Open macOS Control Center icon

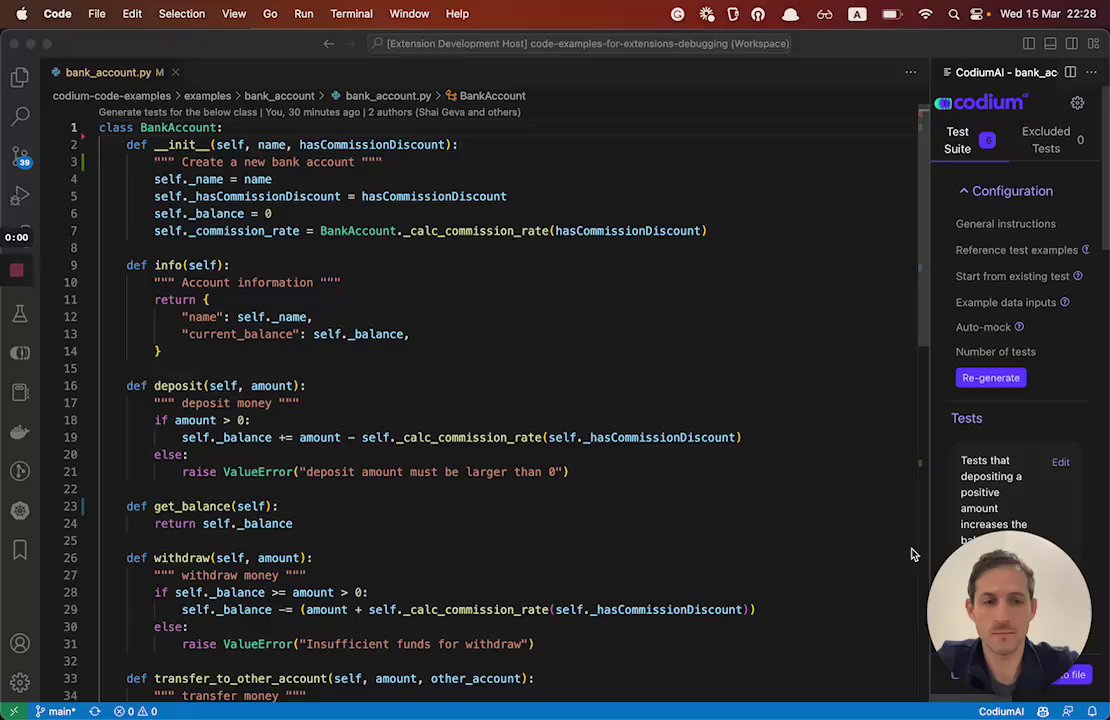(x=976, y=14)
